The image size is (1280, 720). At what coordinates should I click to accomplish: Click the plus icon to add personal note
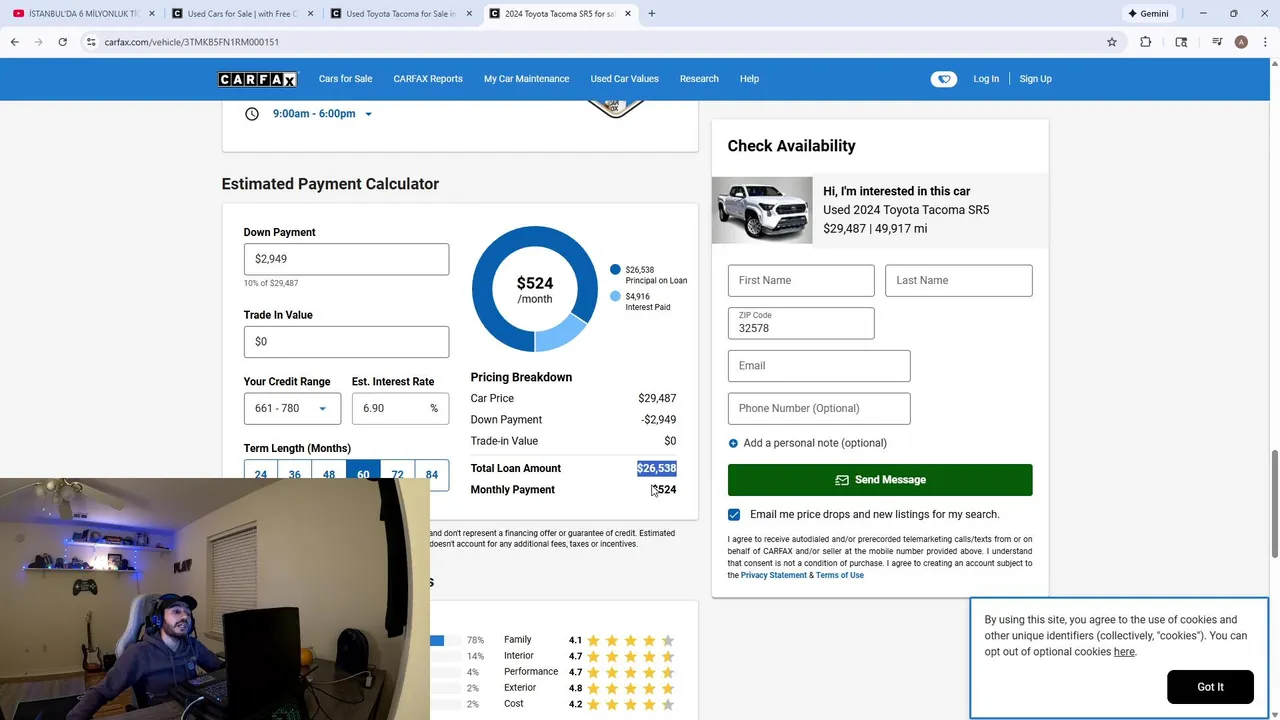click(733, 443)
